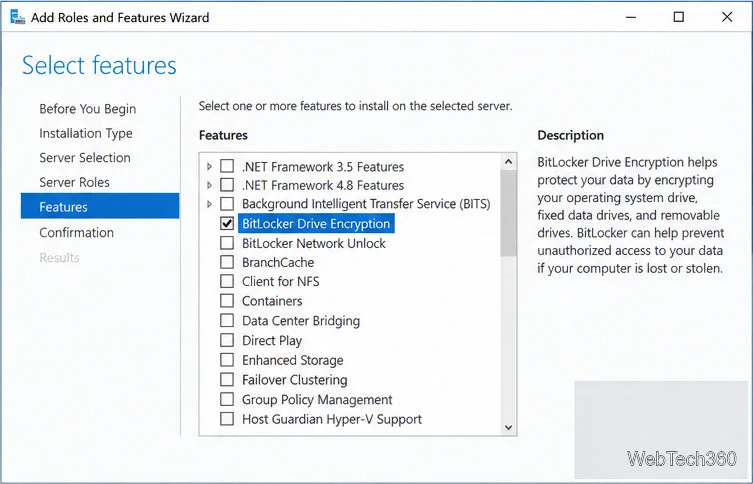
Task: Select the Features step in sidebar
Action: 100,206
